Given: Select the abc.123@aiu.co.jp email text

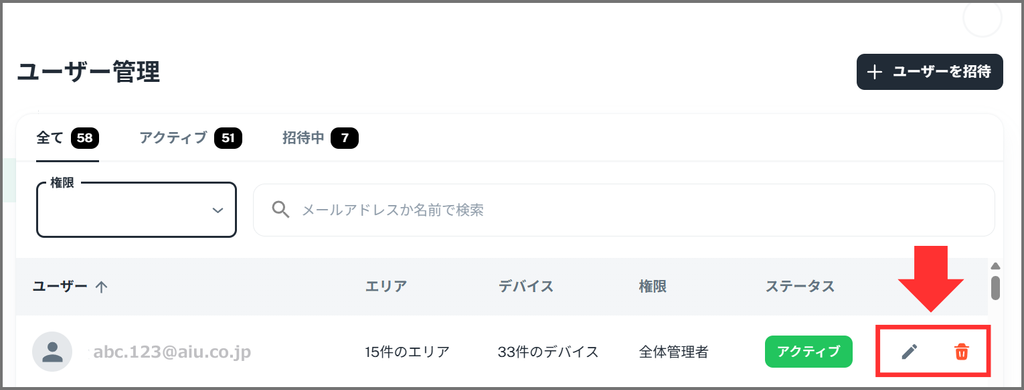Looking at the screenshot, I should pos(172,352).
